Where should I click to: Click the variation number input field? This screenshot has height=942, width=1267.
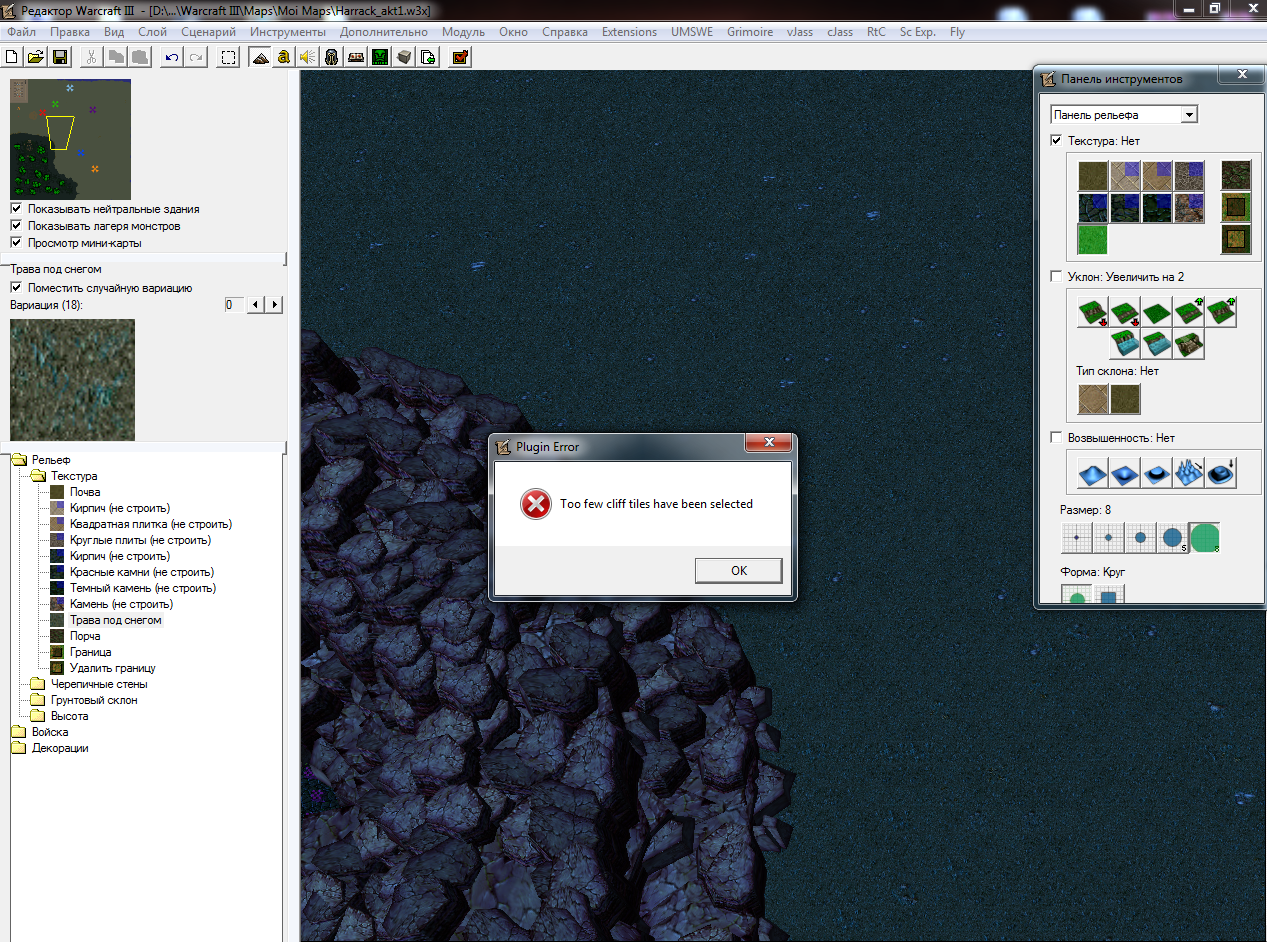click(x=234, y=304)
